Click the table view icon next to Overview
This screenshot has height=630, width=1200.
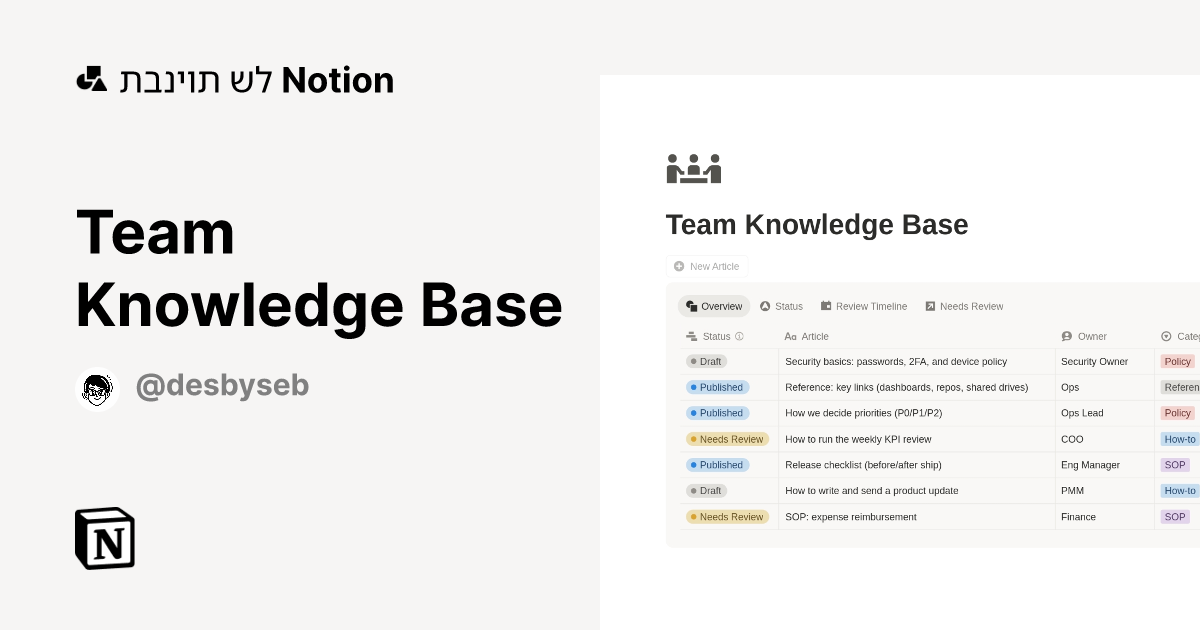tap(691, 306)
